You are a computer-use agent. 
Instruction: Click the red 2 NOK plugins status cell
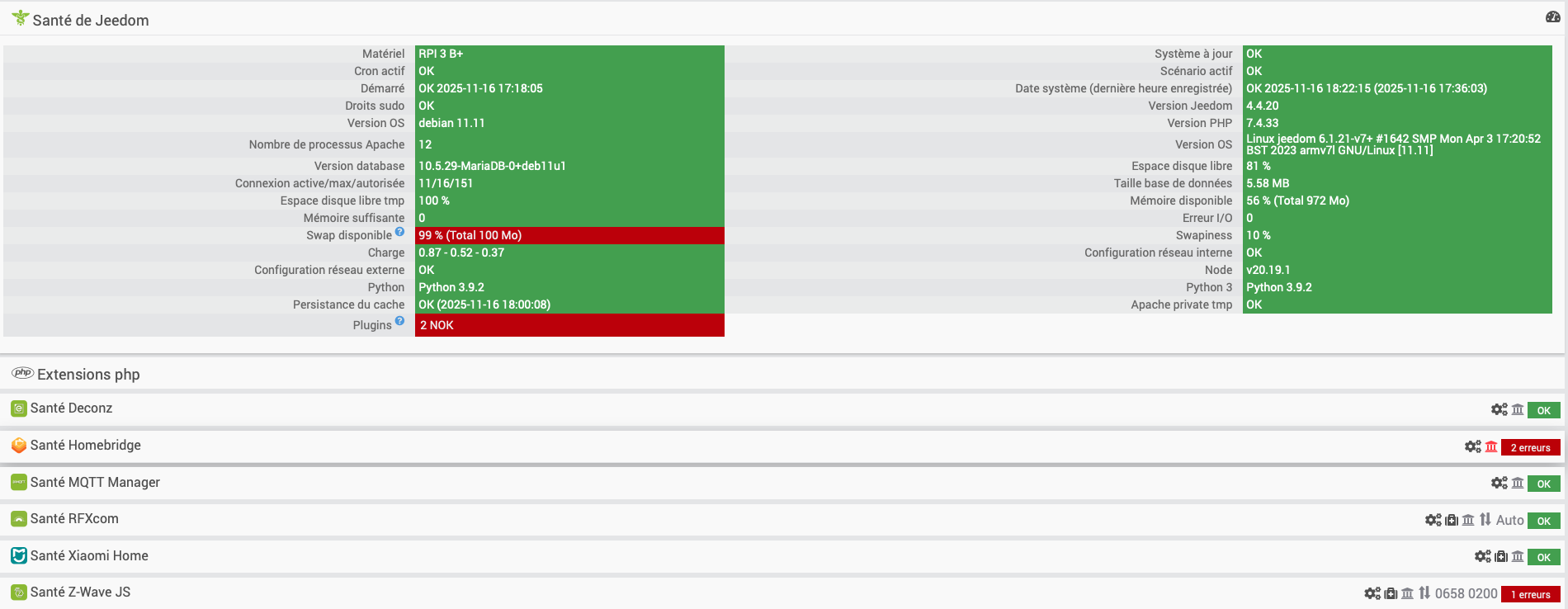[x=569, y=325]
